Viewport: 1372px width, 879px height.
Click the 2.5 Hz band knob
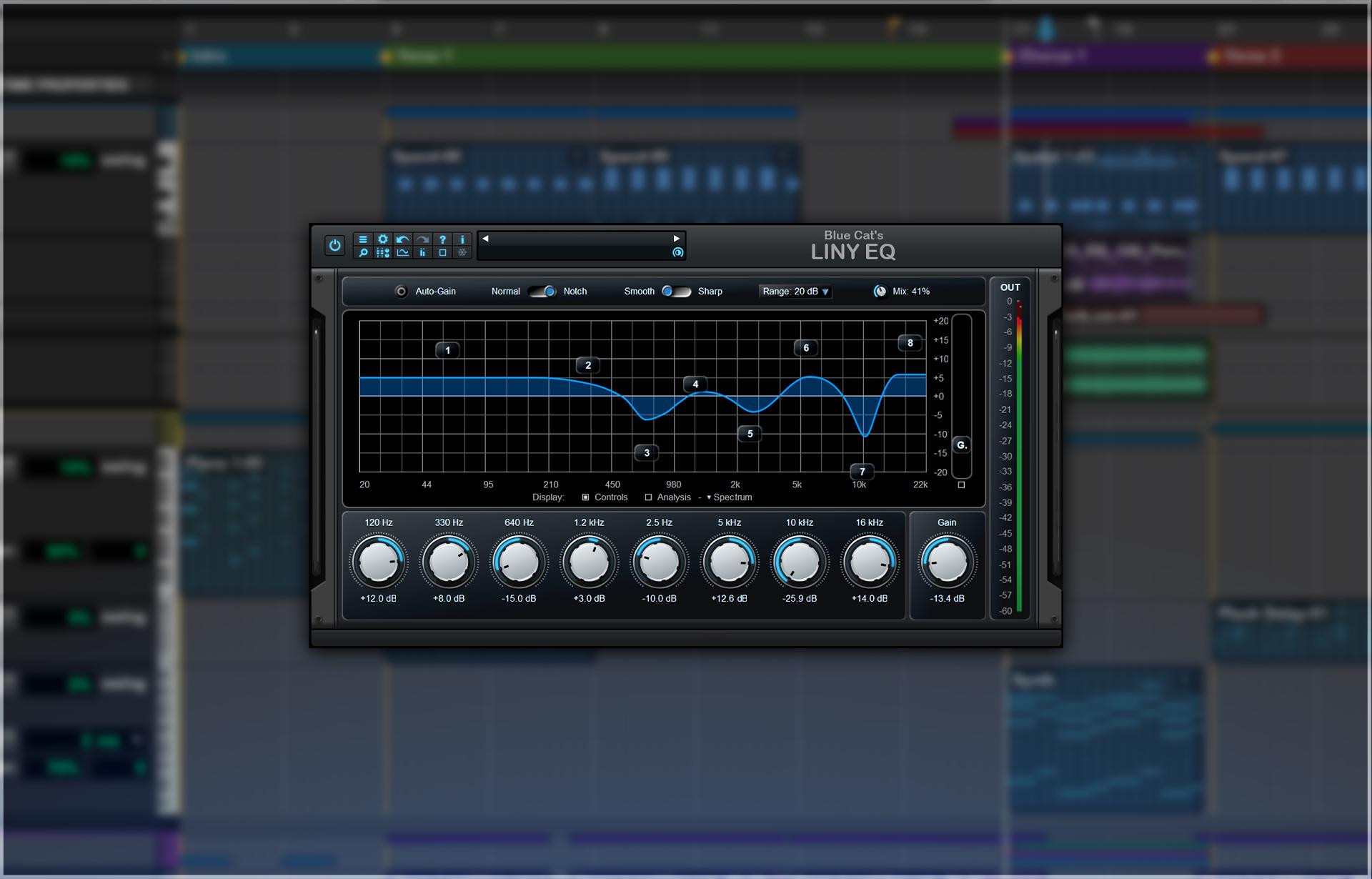[659, 562]
